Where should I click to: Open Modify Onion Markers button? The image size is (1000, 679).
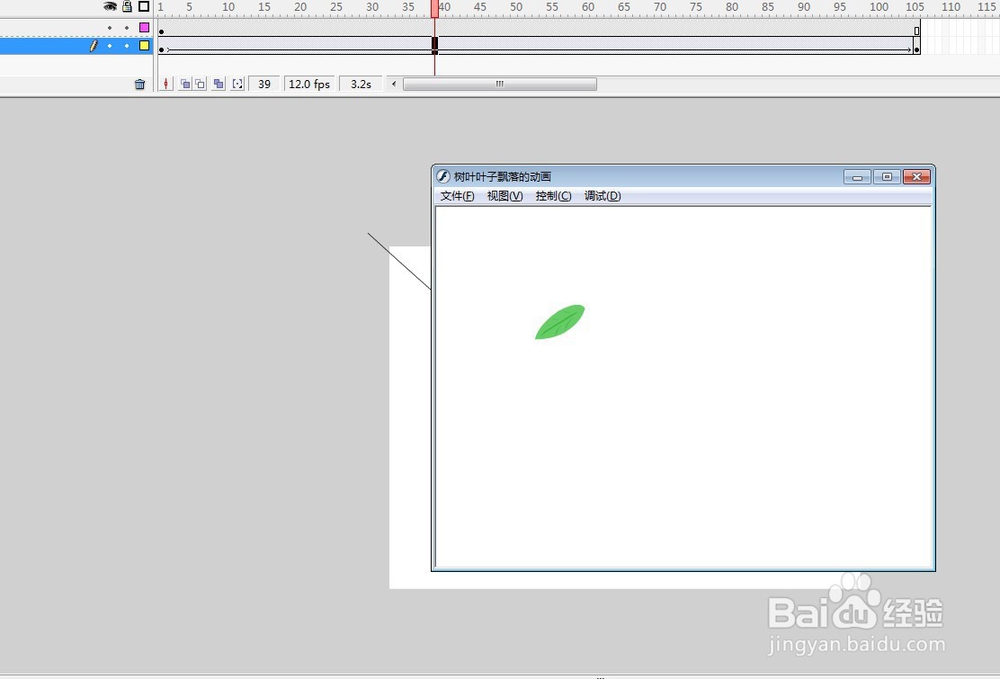[x=237, y=84]
